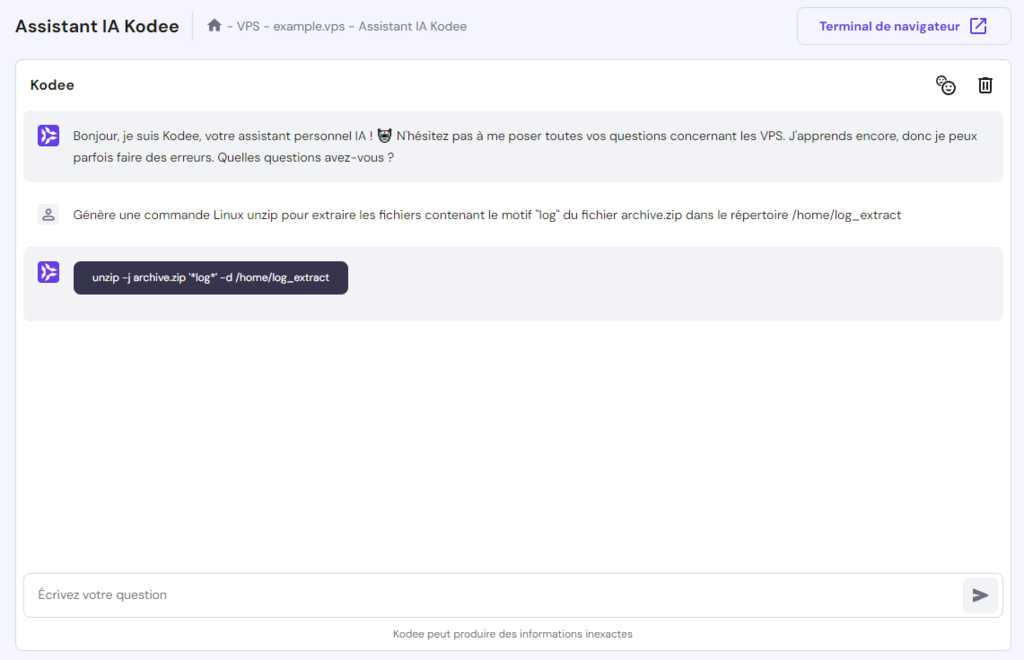Click the user's "Génère une commande Linux" message
The width and height of the screenshot is (1024, 660).
pyautogui.click(x=487, y=215)
